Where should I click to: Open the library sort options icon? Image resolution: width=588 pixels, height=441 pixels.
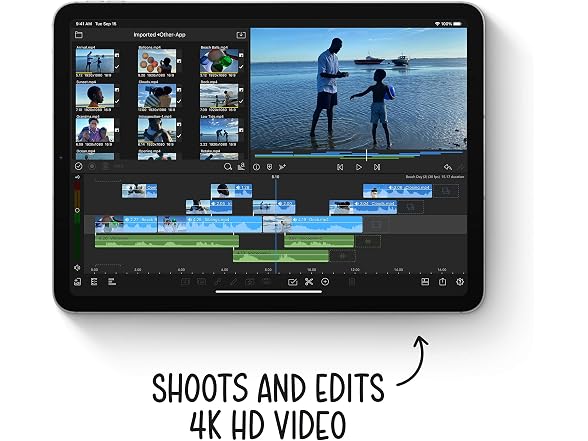tap(241, 166)
